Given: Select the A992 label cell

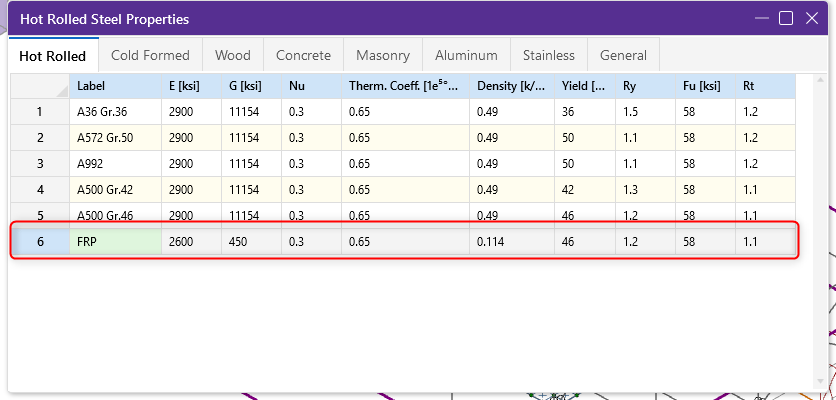Looking at the screenshot, I should click(x=115, y=163).
